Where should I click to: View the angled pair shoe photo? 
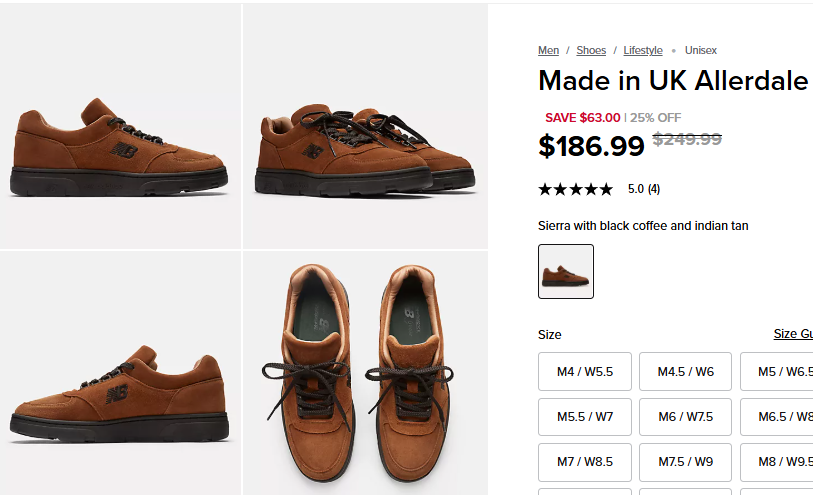tap(365, 127)
